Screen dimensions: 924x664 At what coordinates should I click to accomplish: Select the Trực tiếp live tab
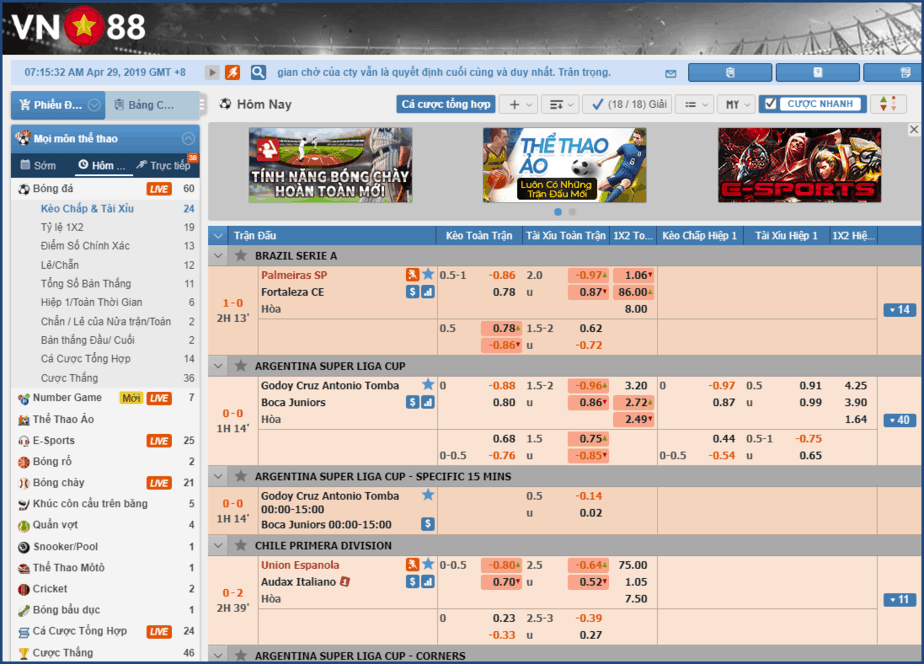coord(164,166)
